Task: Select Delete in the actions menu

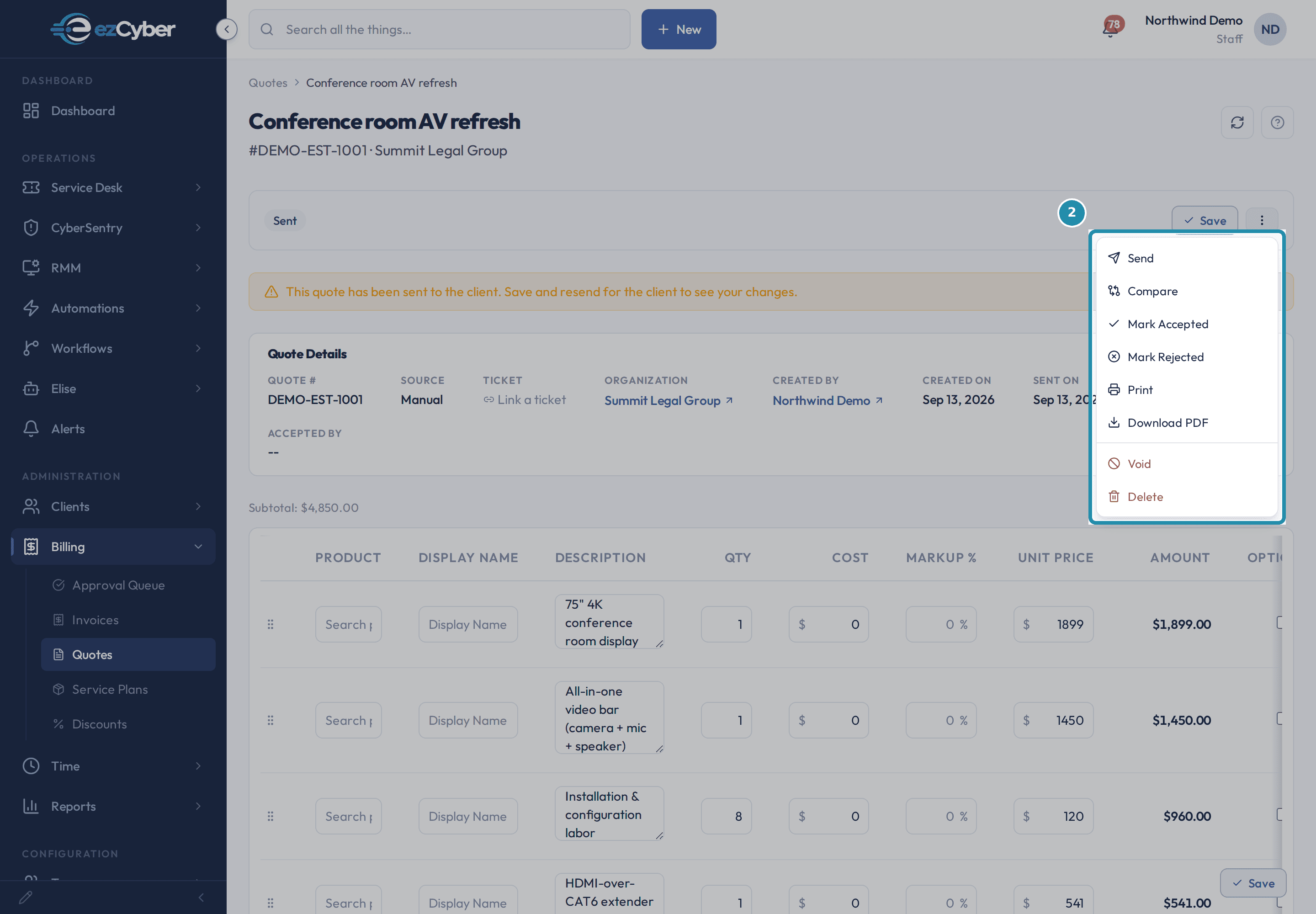Action: (1187, 496)
